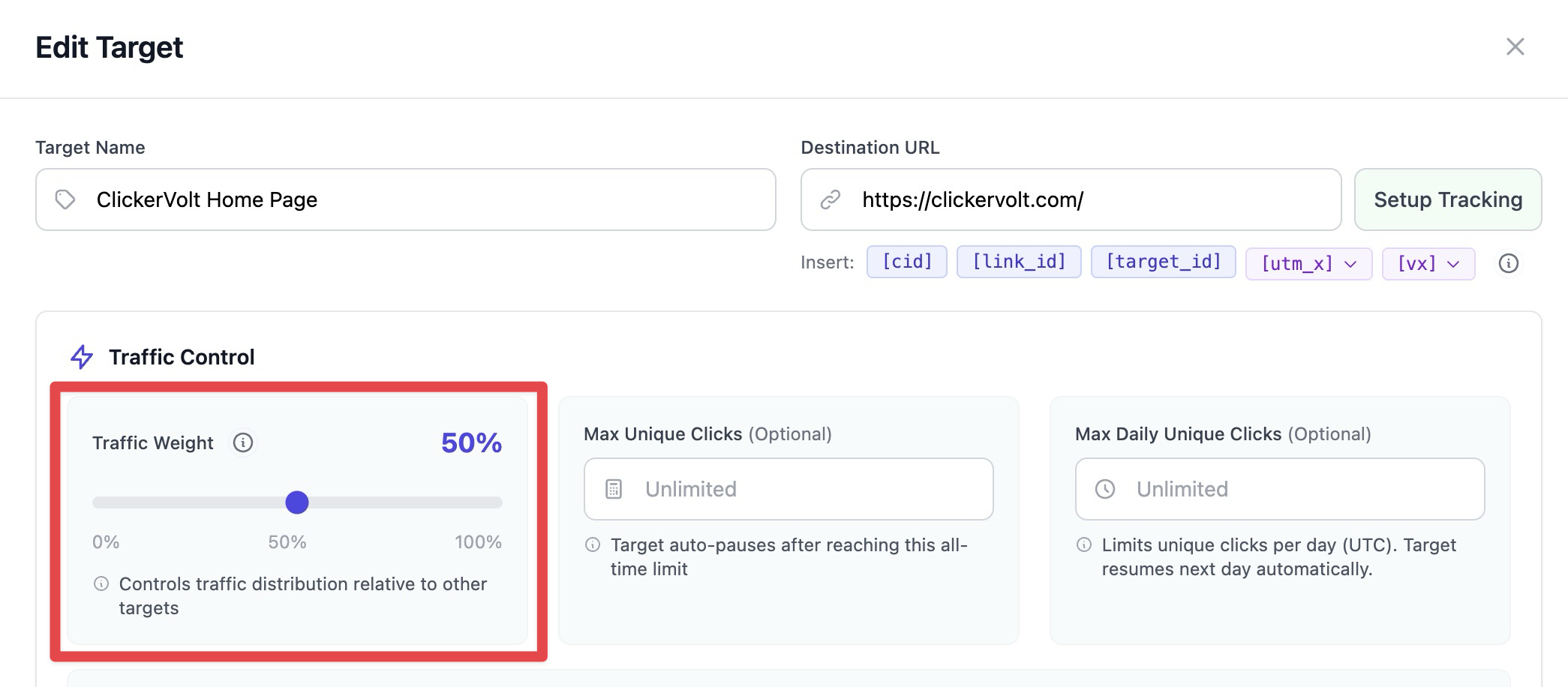Image resolution: width=1568 pixels, height=687 pixels.
Task: Click the lightning bolt Traffic Control icon
Action: click(82, 357)
